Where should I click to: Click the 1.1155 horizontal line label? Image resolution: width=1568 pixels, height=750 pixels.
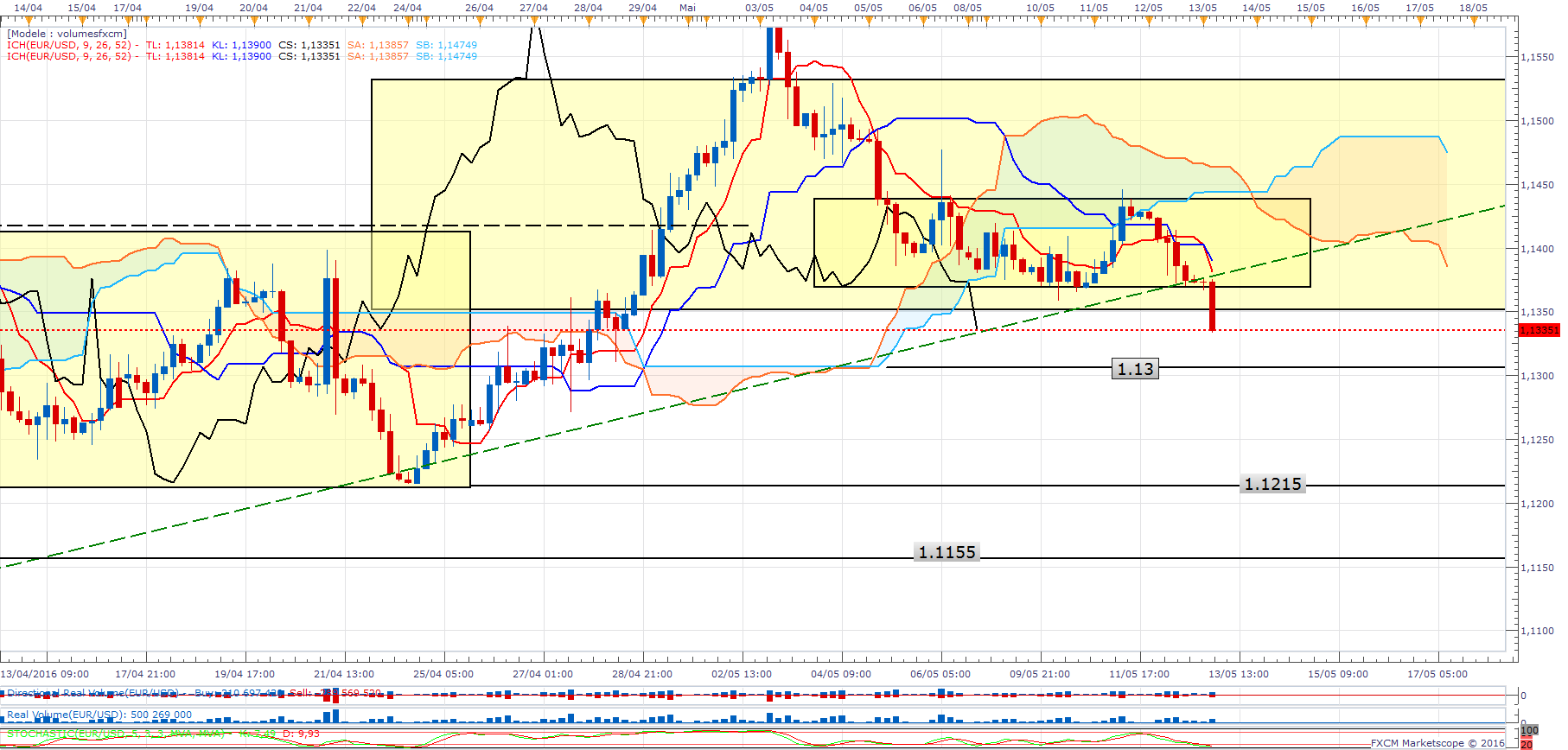pos(947,552)
